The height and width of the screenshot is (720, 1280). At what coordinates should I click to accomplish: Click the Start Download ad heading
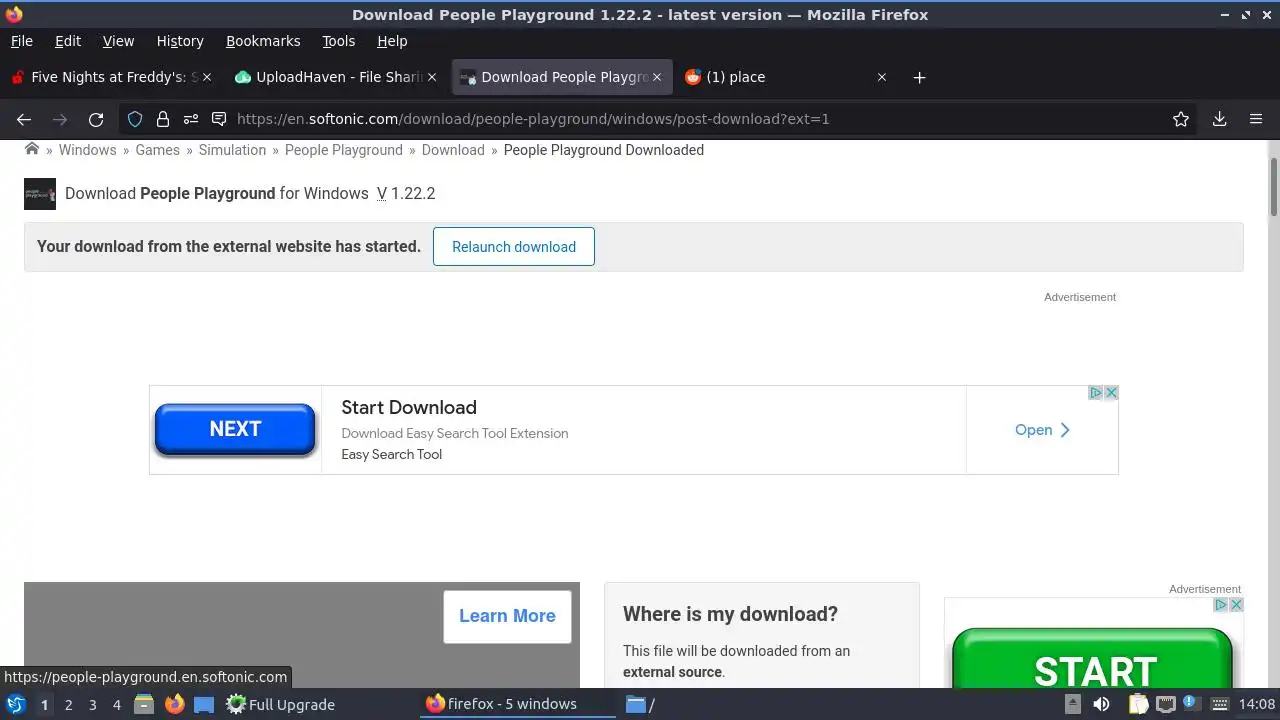point(409,407)
